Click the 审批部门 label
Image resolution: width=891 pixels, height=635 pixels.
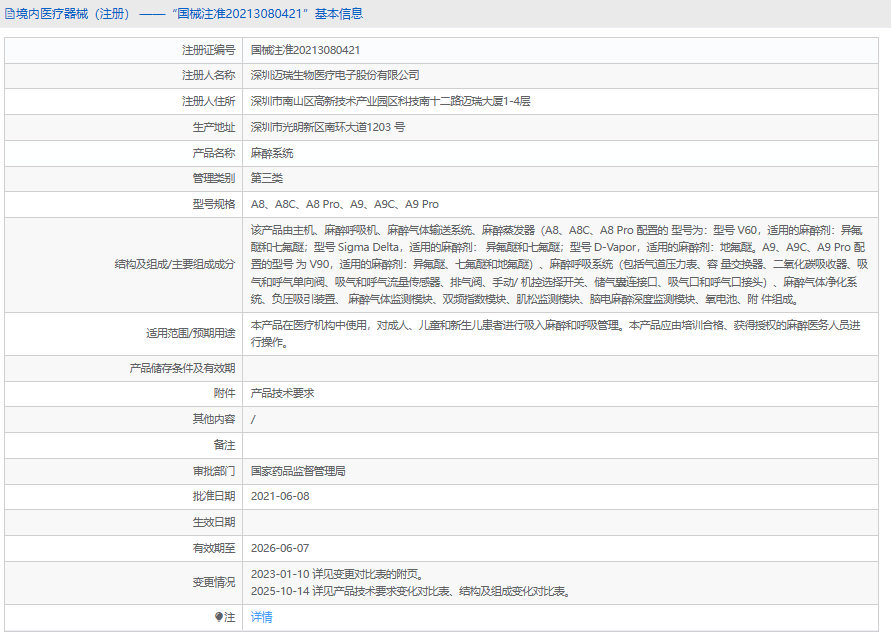[214, 471]
